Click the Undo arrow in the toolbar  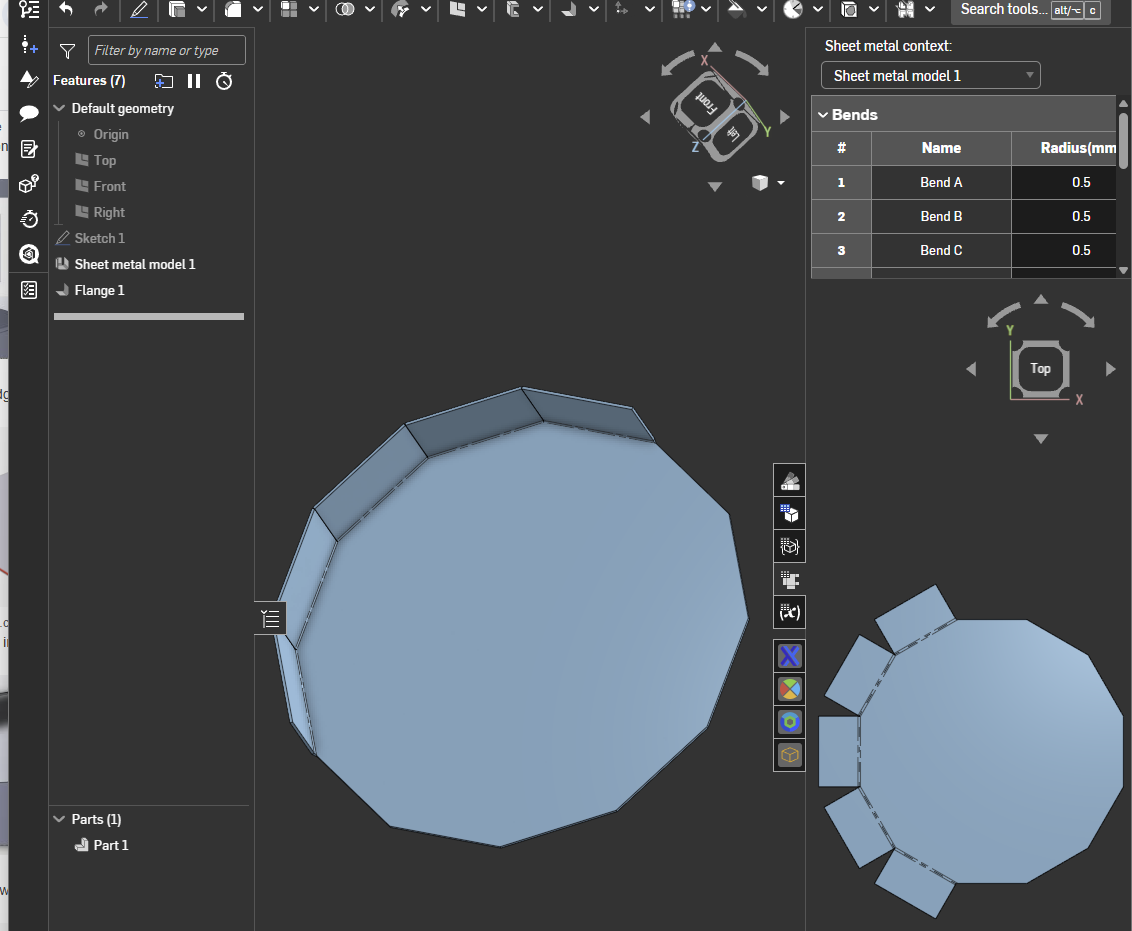pyautogui.click(x=66, y=9)
